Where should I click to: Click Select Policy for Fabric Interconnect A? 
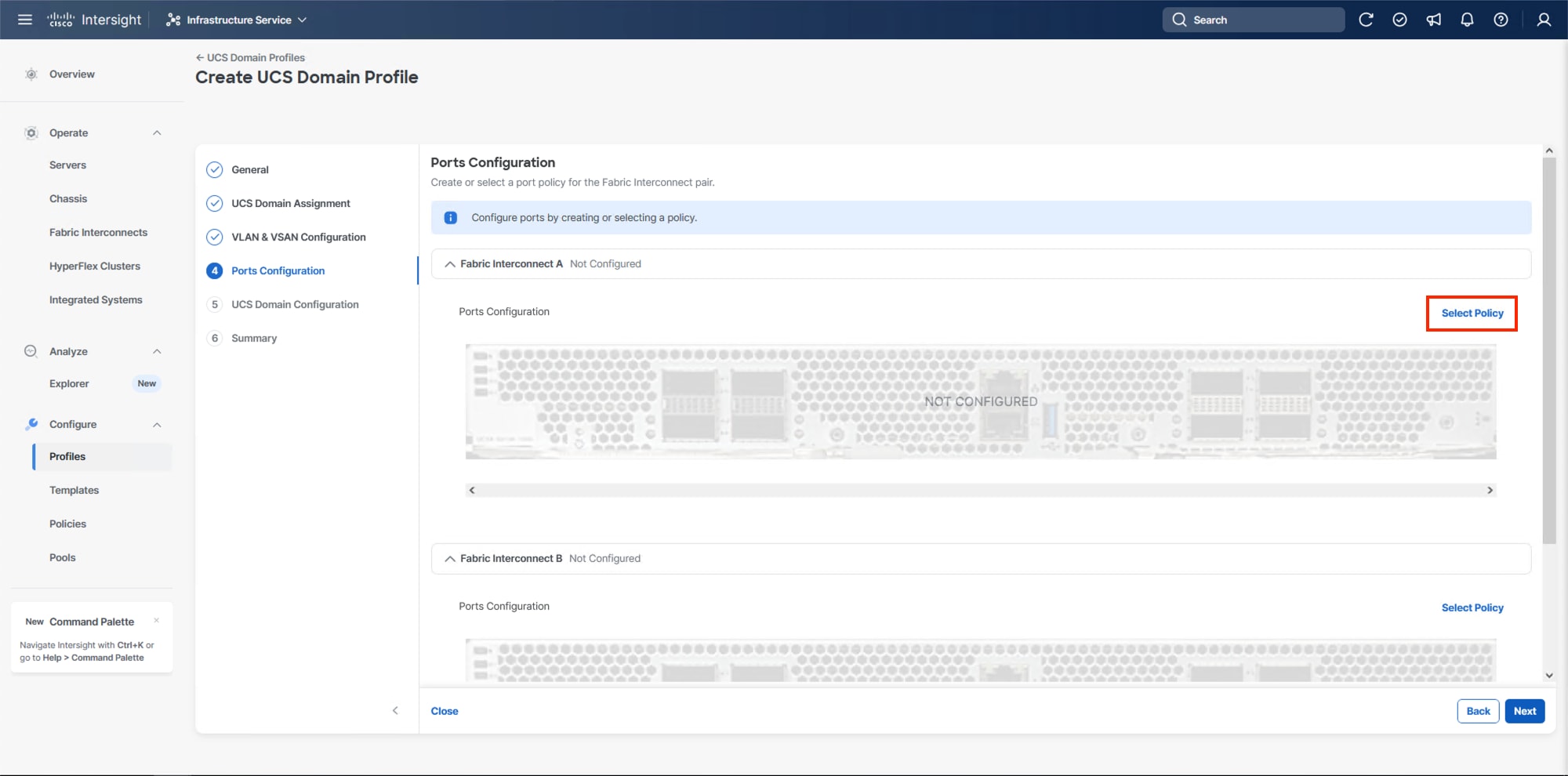(1472, 313)
